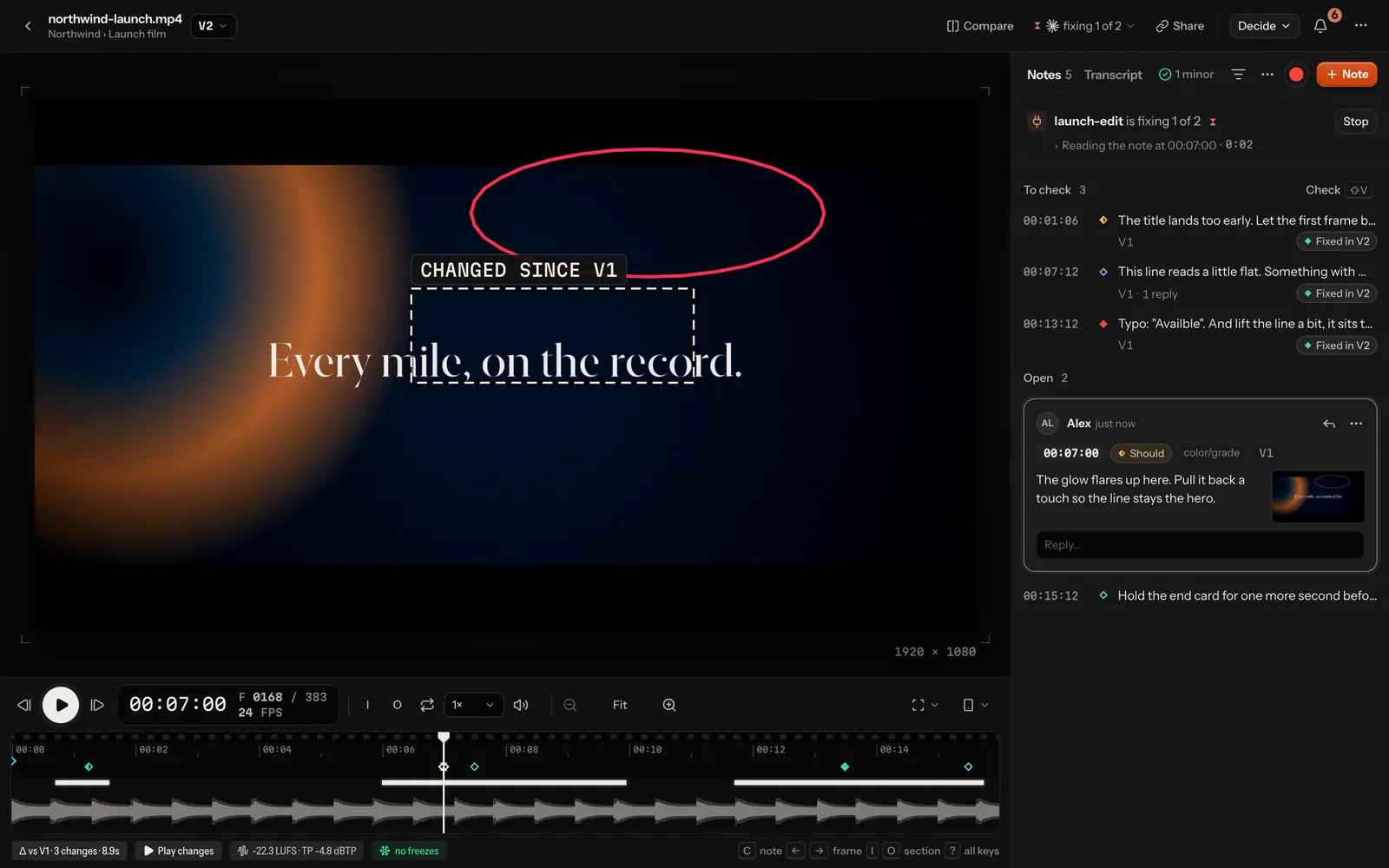Image resolution: width=1389 pixels, height=868 pixels.
Task: Focus the Reply input field
Action: [1200, 545]
